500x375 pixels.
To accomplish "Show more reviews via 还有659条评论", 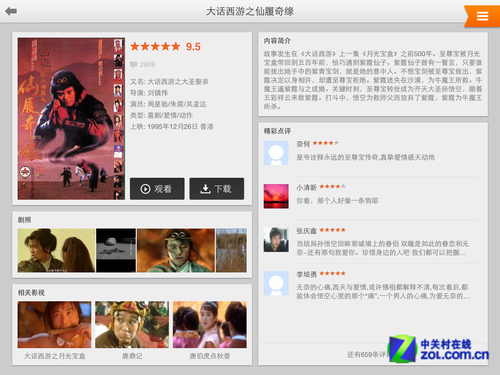I will pyautogui.click(x=368, y=354).
